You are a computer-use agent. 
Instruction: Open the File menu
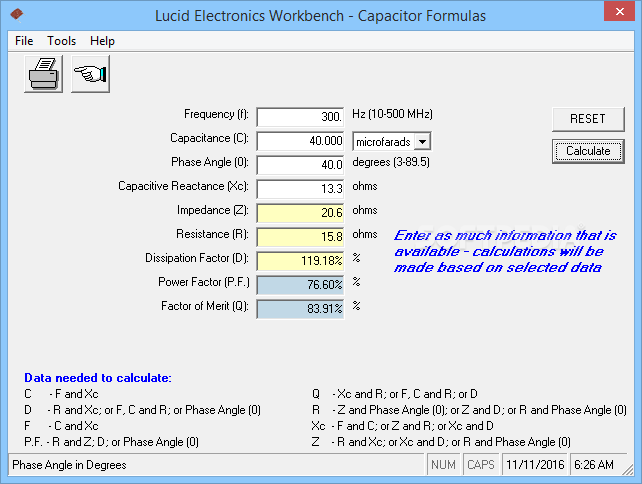tap(24, 41)
